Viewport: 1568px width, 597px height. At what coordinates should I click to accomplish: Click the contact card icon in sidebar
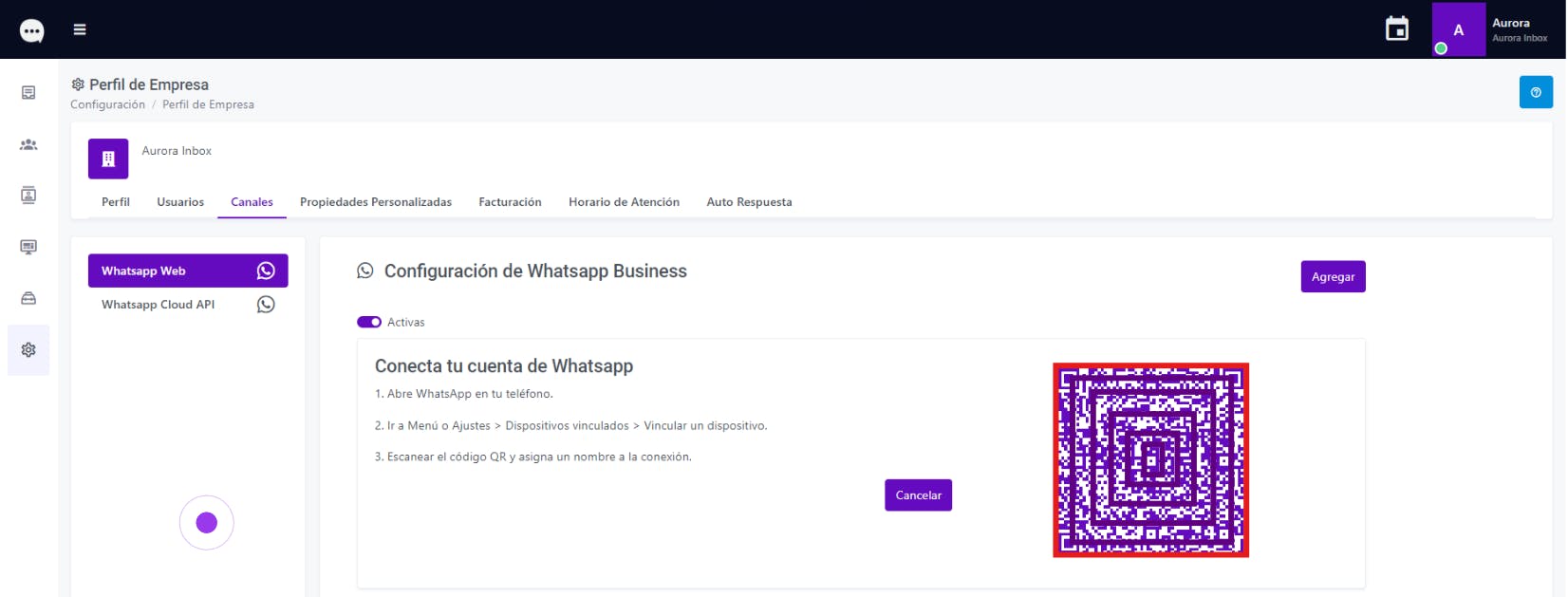[x=28, y=196]
